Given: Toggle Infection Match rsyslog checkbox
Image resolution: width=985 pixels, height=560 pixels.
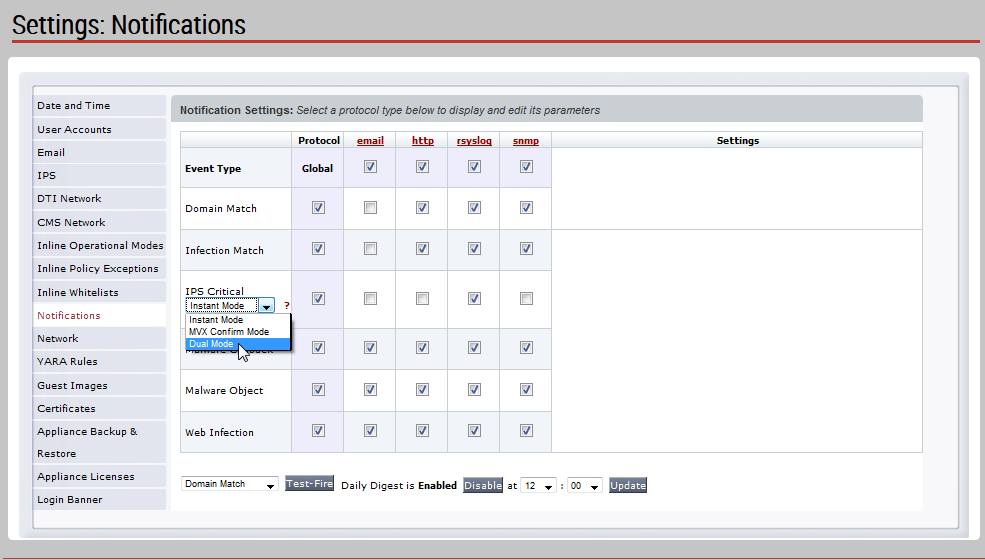Looking at the screenshot, I should 474,249.
